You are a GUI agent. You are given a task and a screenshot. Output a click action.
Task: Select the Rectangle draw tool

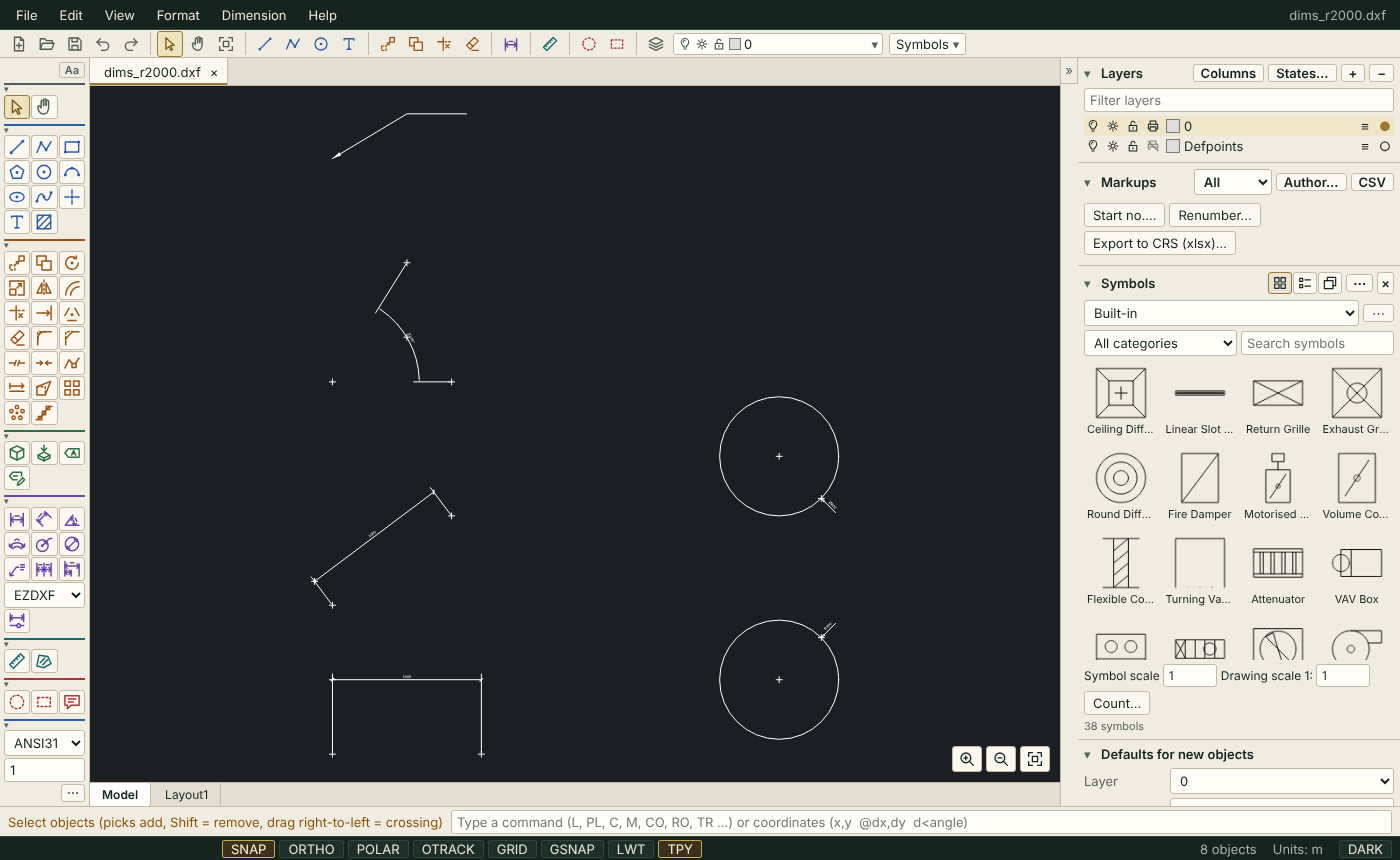[72, 147]
